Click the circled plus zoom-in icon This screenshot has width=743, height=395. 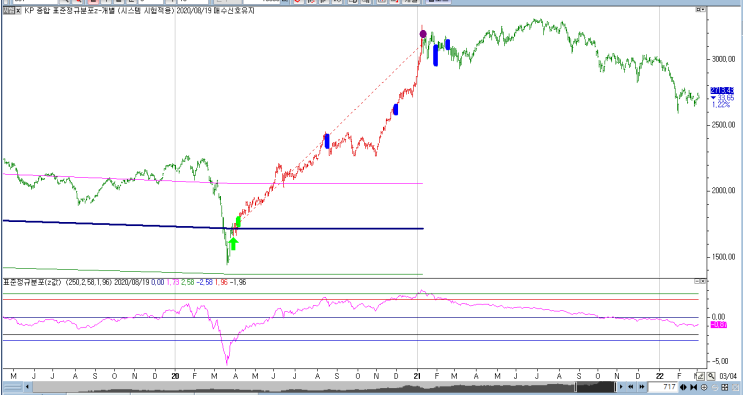[x=704, y=387]
